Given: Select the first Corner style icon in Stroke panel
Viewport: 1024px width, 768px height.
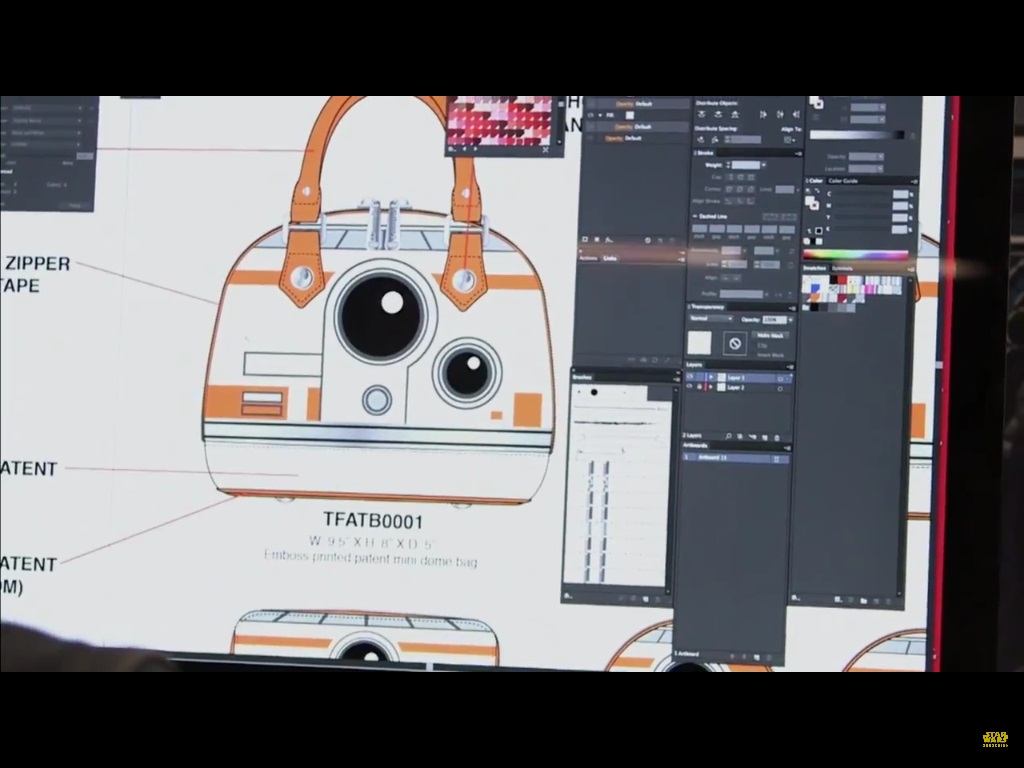Looking at the screenshot, I should pyautogui.click(x=728, y=189).
